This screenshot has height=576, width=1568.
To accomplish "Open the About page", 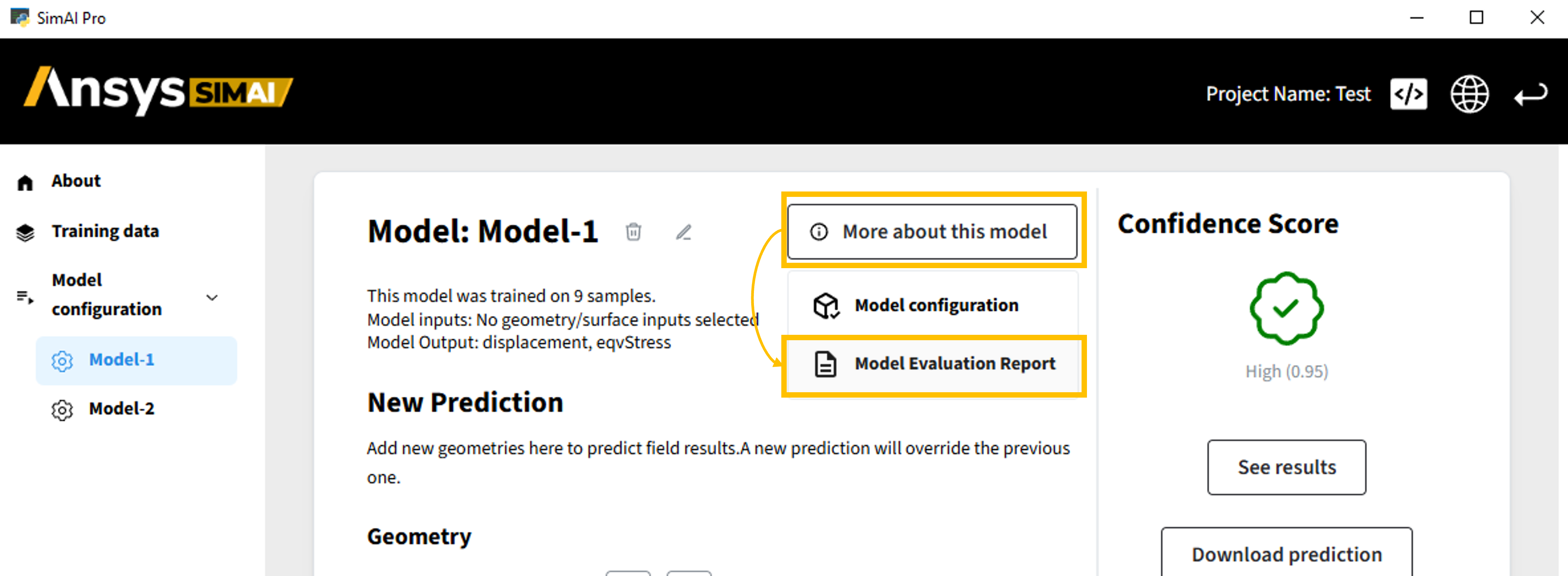I will pos(76,181).
